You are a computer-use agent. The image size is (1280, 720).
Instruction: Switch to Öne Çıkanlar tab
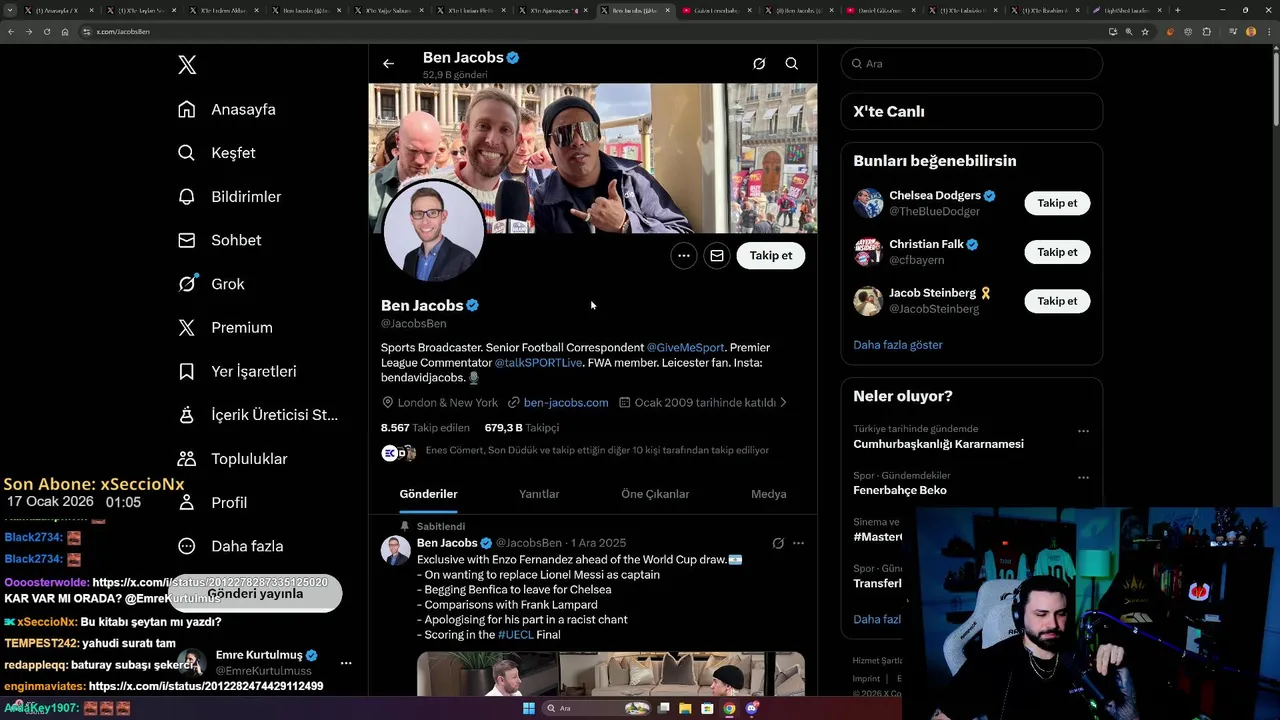click(x=655, y=494)
